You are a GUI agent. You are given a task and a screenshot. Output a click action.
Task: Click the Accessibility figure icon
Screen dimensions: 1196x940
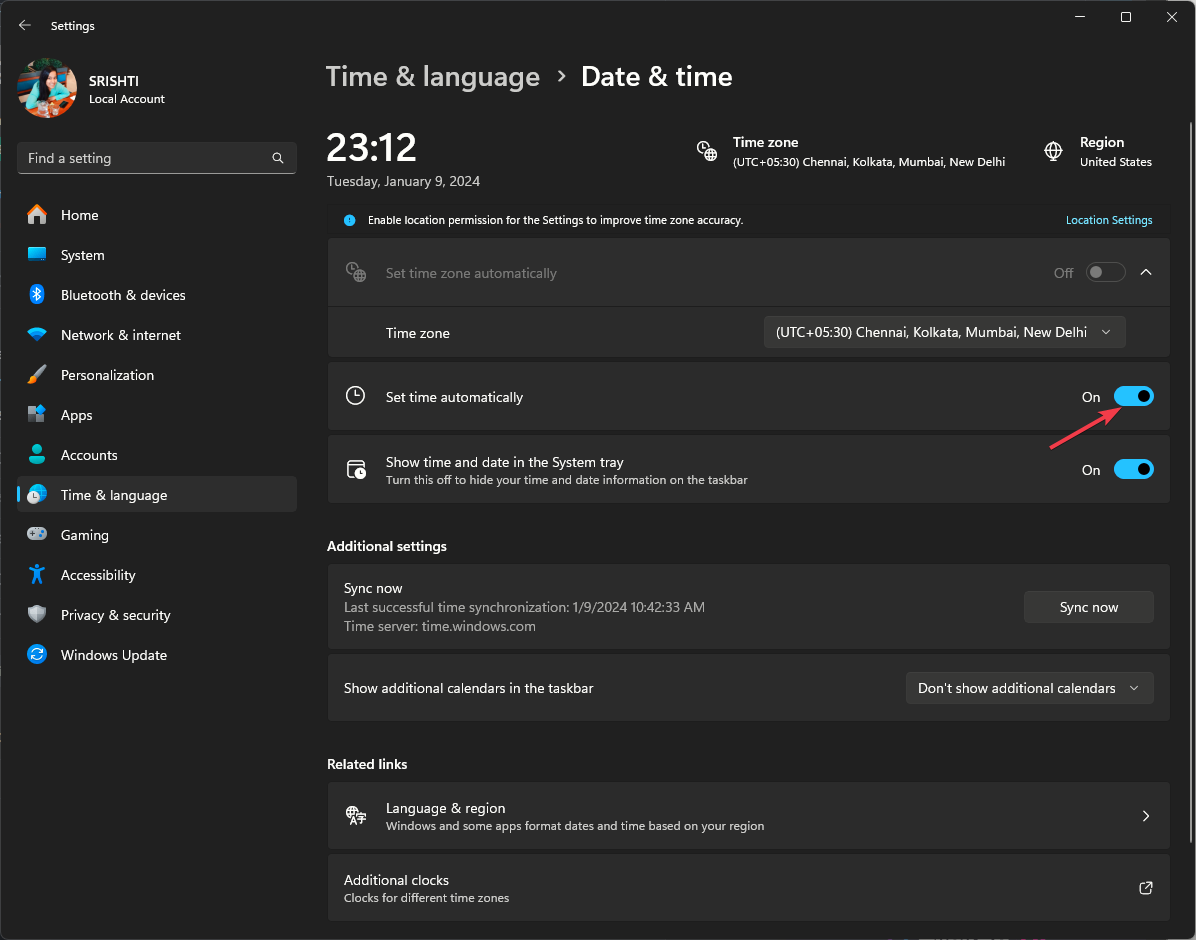click(37, 575)
